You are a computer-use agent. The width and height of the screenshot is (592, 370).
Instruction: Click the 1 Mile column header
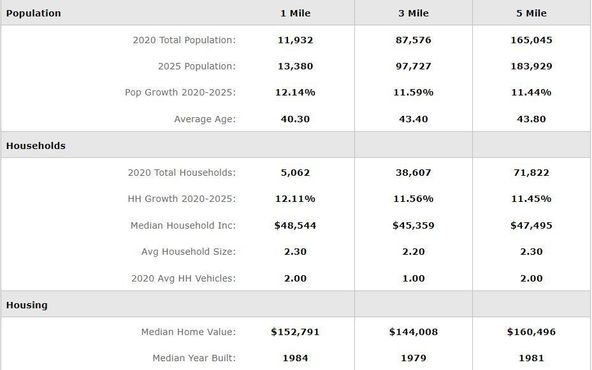point(295,13)
